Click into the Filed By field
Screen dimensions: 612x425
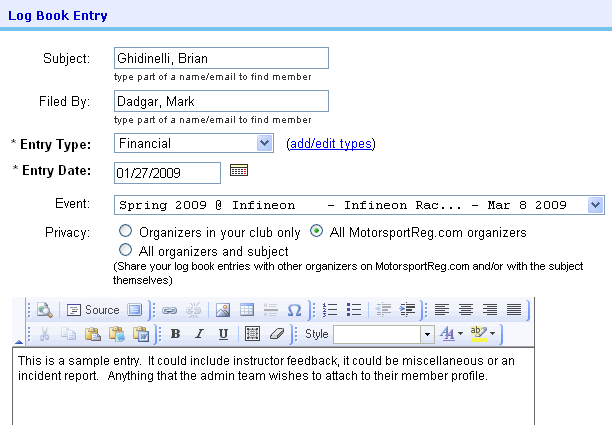(221, 101)
